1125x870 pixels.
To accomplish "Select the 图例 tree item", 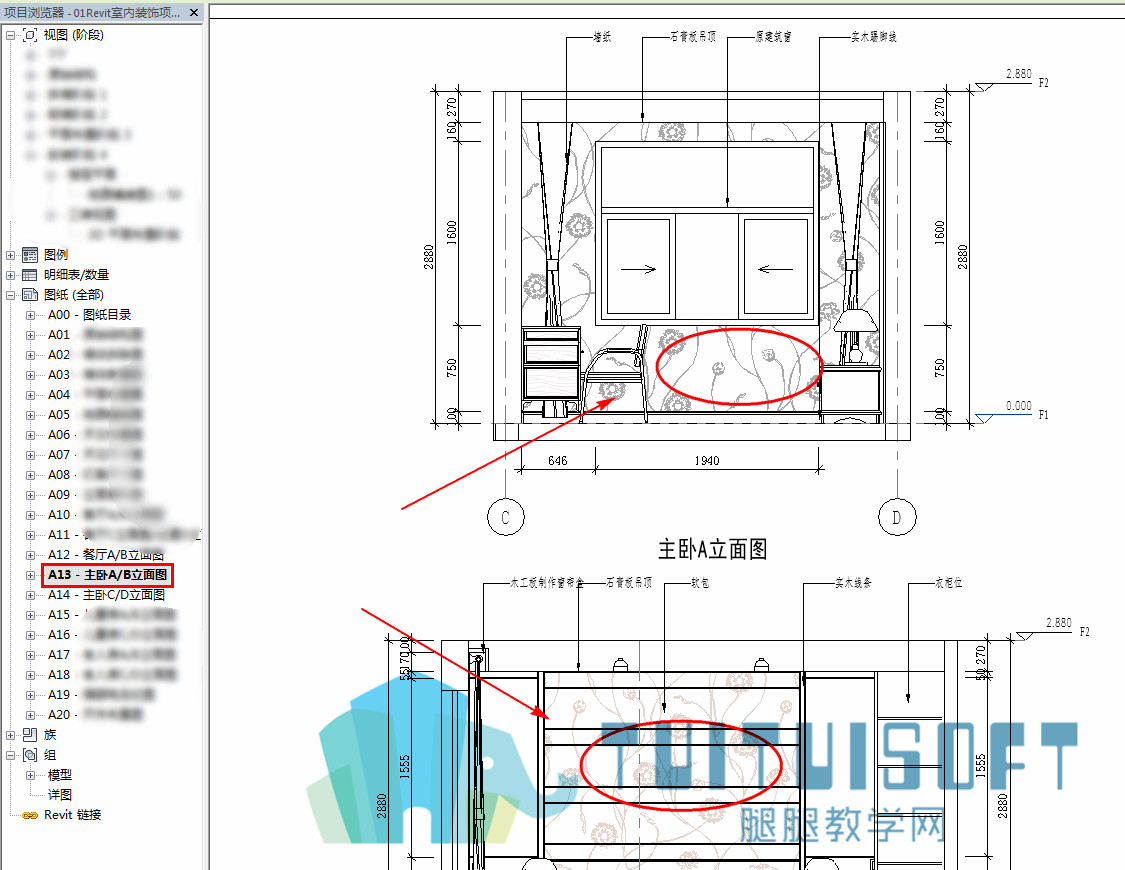I will (x=56, y=255).
